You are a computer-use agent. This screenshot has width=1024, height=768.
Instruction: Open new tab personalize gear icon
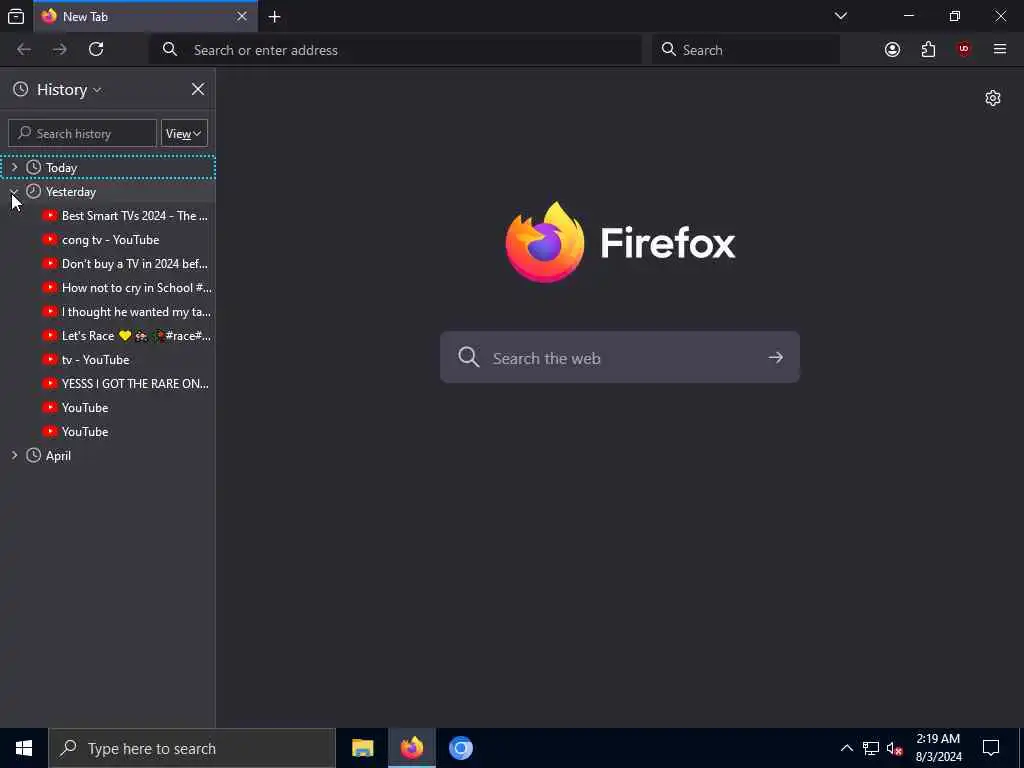click(993, 98)
